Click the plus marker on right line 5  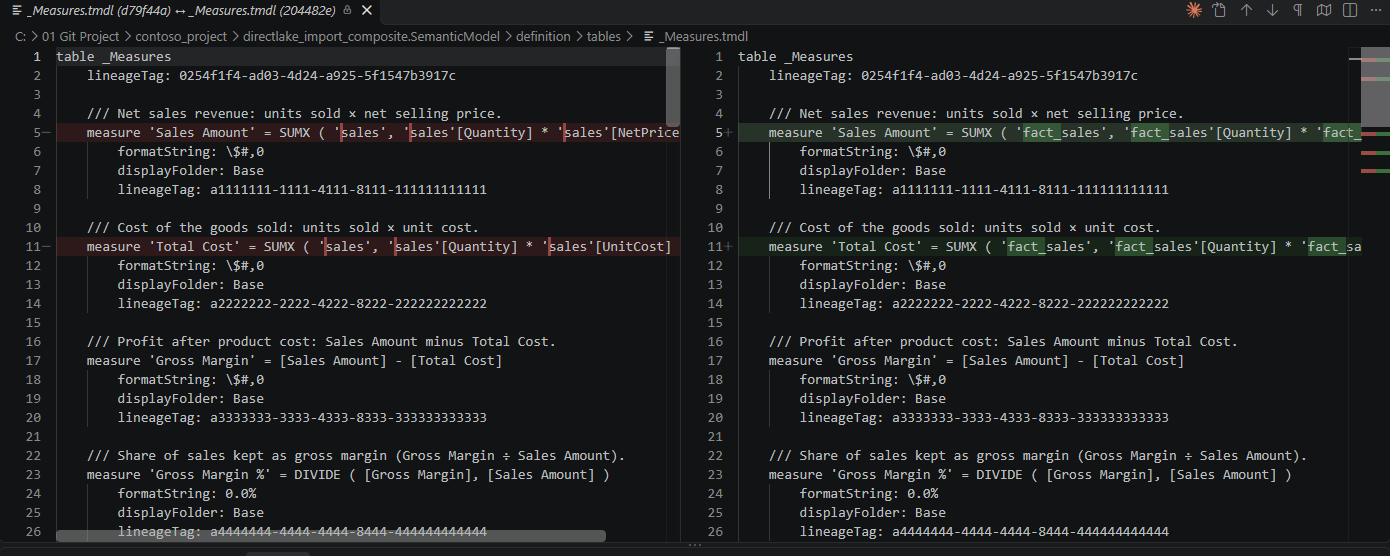coord(729,133)
